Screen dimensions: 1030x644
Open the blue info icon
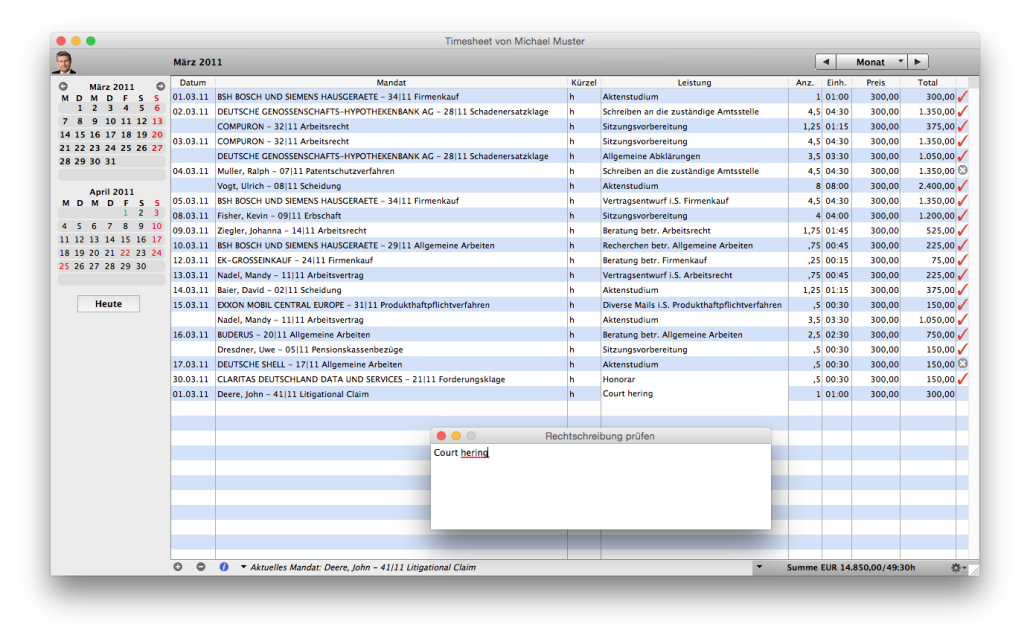click(224, 567)
